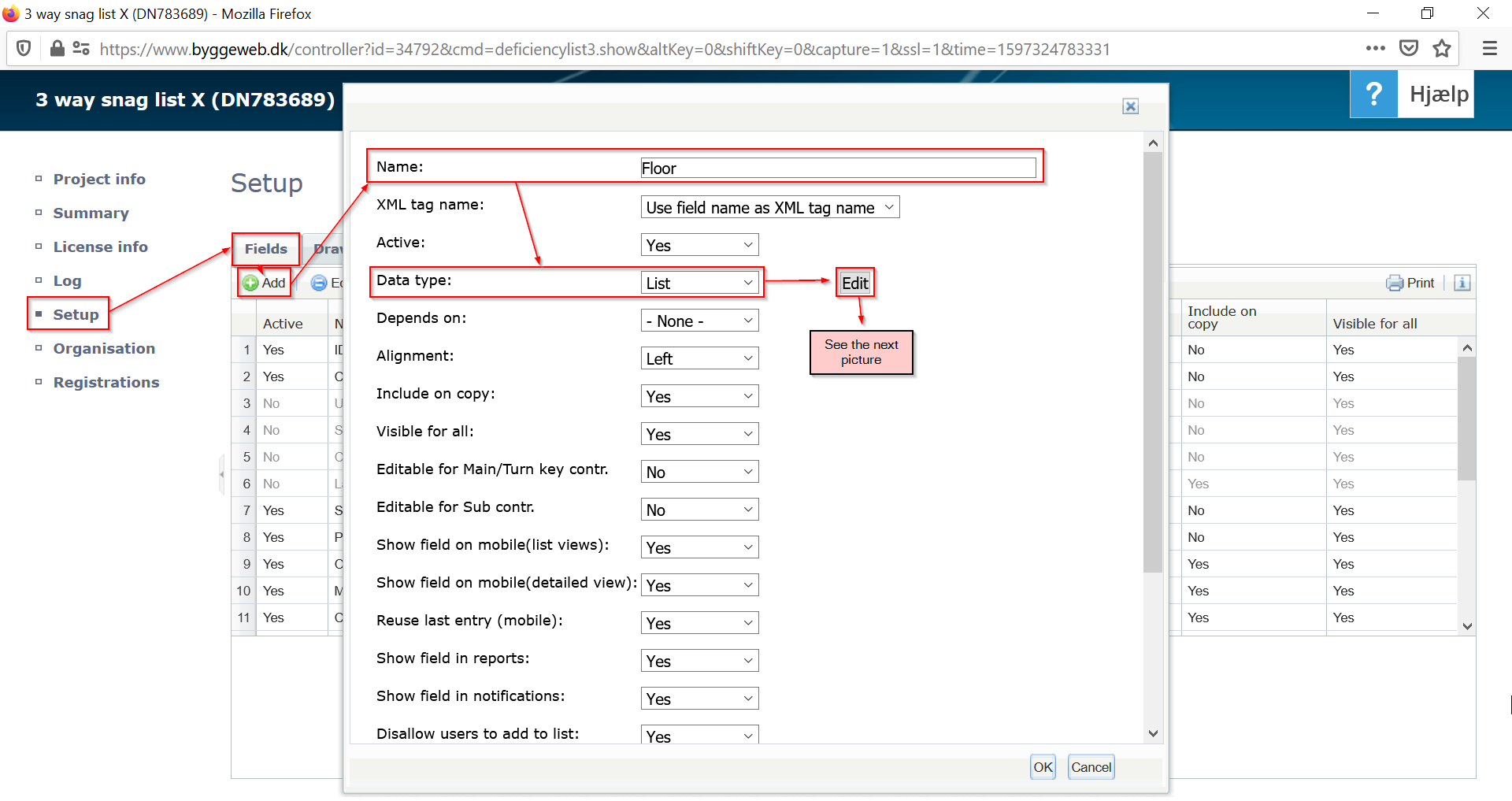The width and height of the screenshot is (1512, 801).
Task: Click the grid scrollbar down arrow
Action: (1467, 626)
